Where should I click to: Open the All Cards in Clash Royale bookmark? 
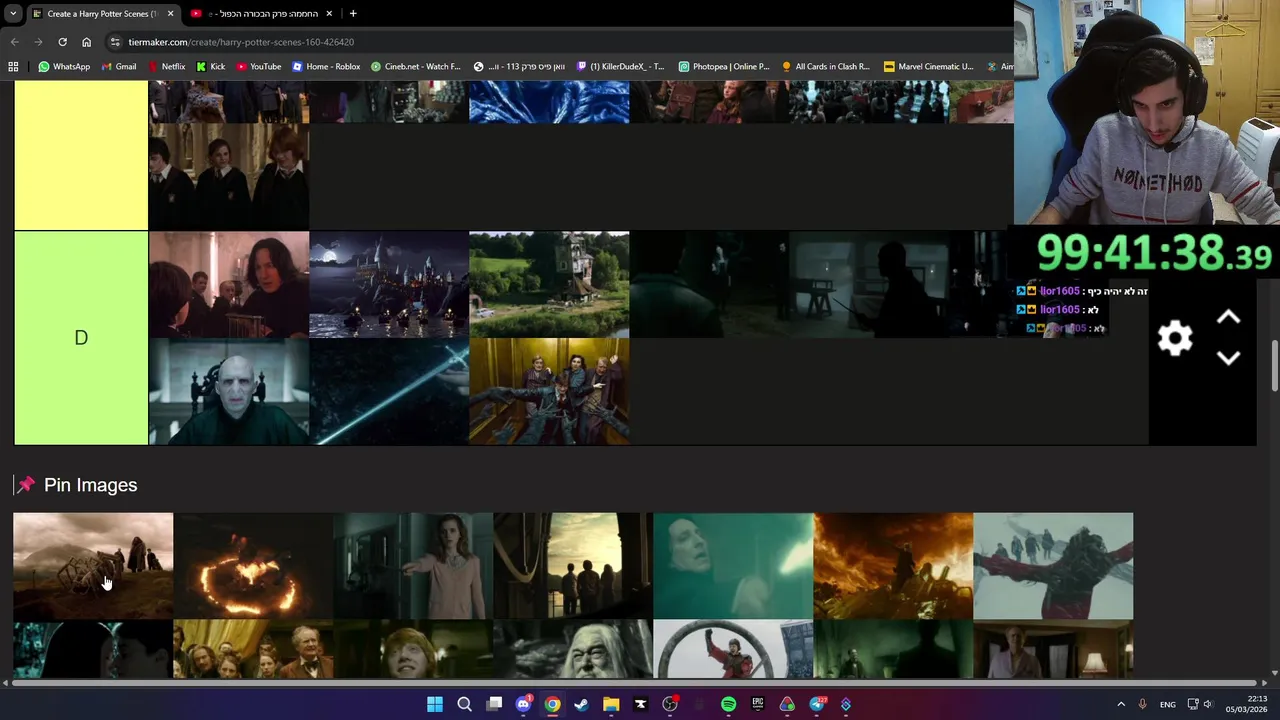(826, 67)
